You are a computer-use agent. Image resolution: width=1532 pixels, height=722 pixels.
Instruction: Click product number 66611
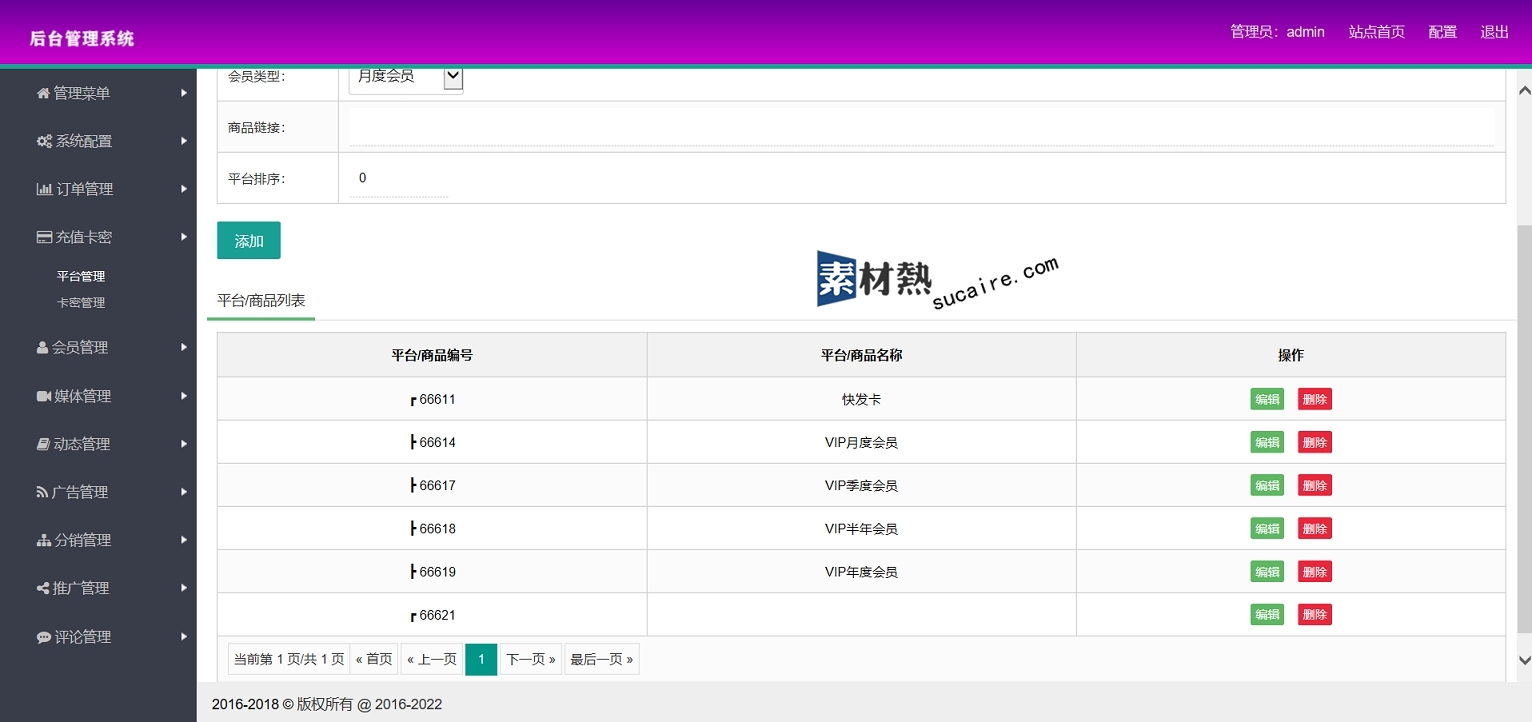(437, 399)
